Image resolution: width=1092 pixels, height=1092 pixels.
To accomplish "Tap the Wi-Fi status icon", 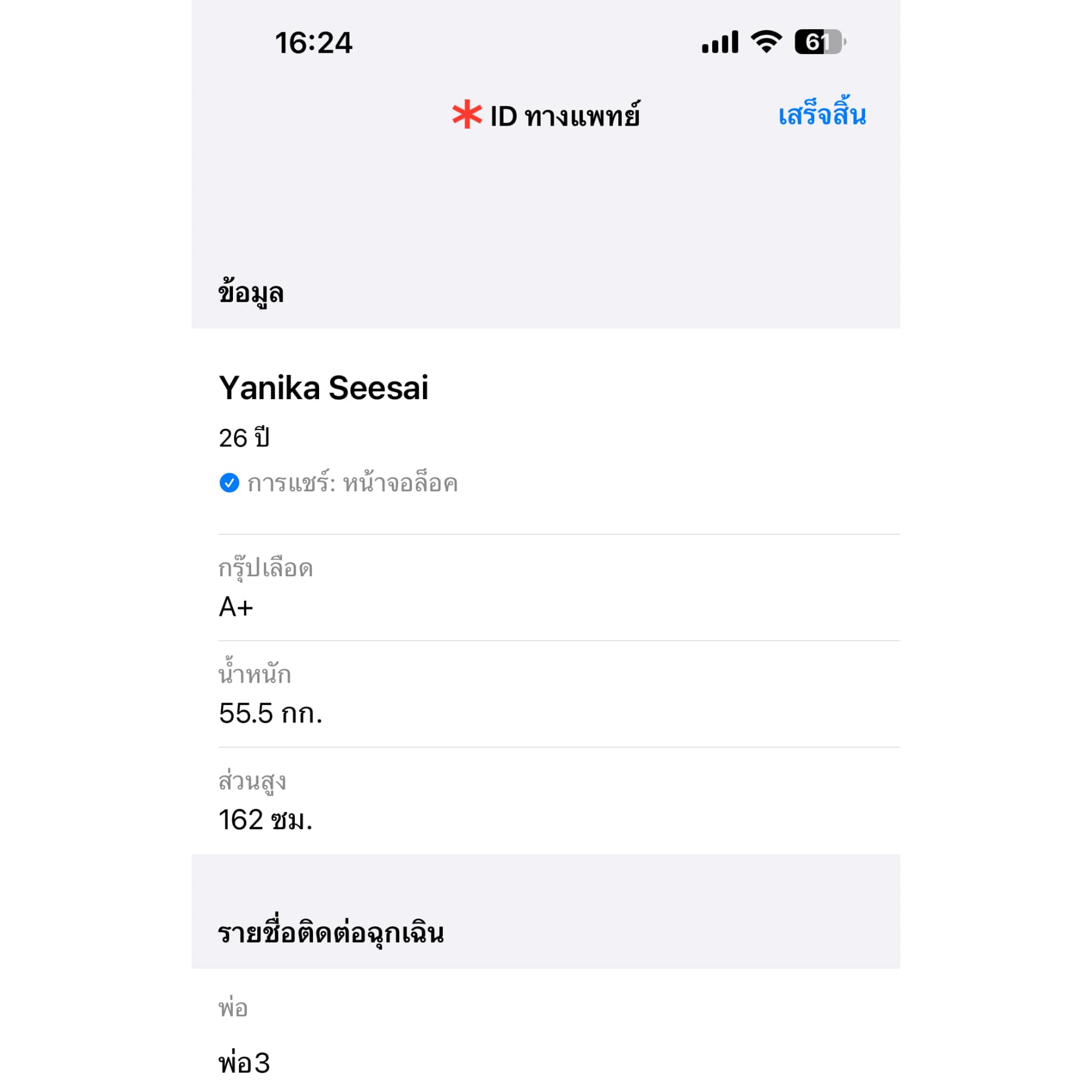I will click(766, 42).
